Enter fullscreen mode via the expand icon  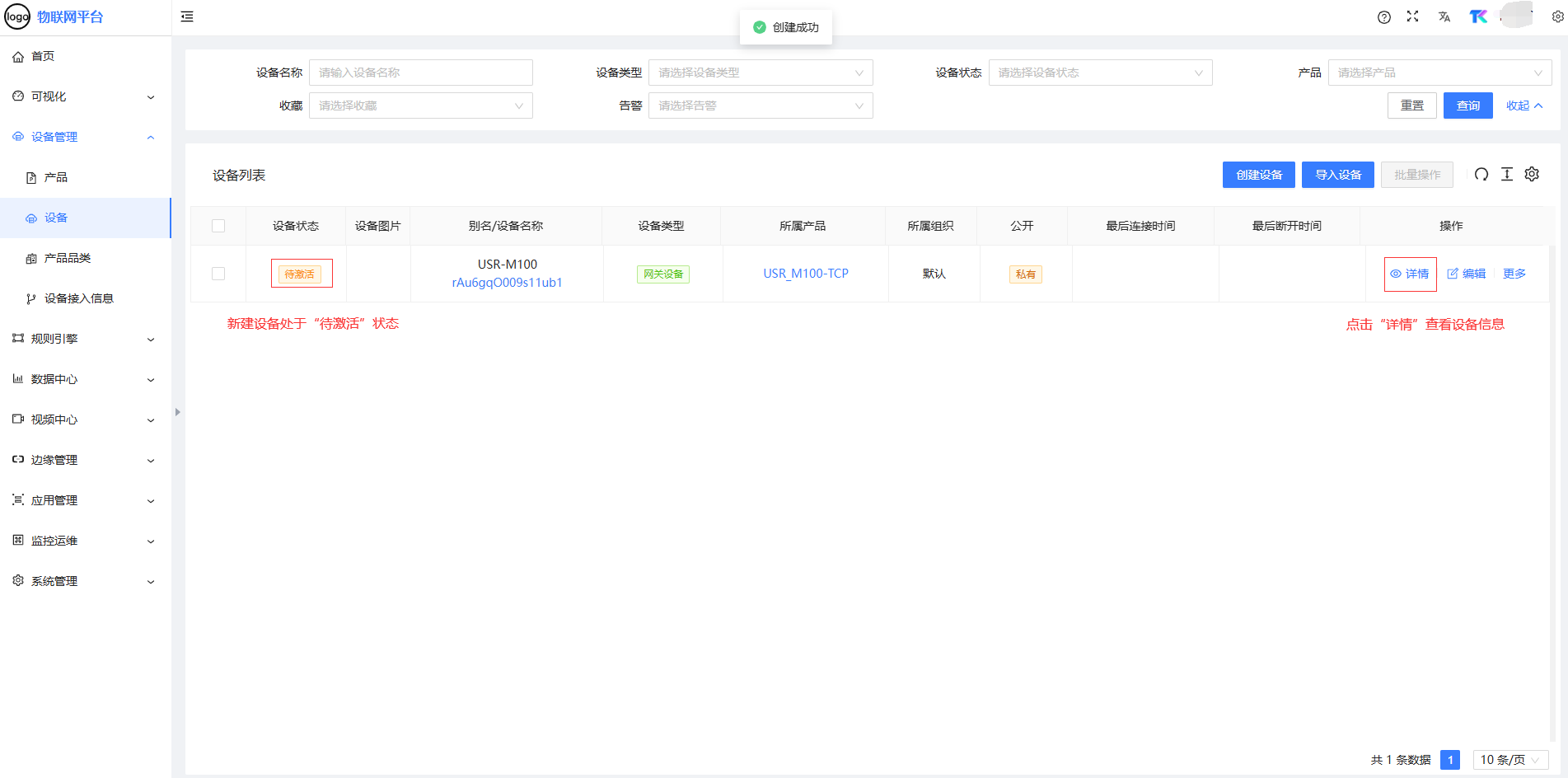pos(1412,16)
